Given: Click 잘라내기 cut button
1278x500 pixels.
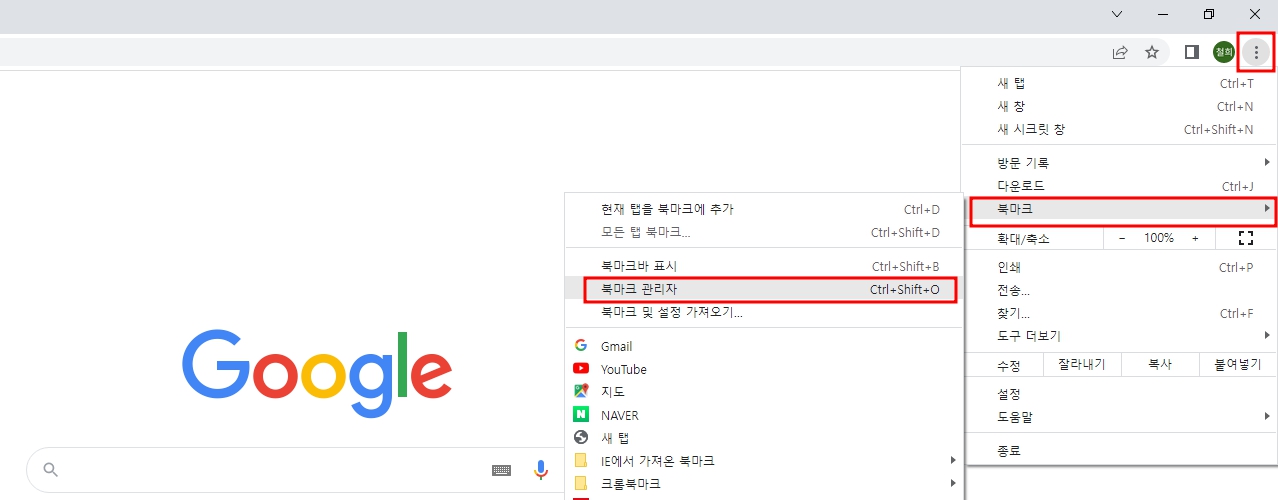Looking at the screenshot, I should tap(1082, 365).
